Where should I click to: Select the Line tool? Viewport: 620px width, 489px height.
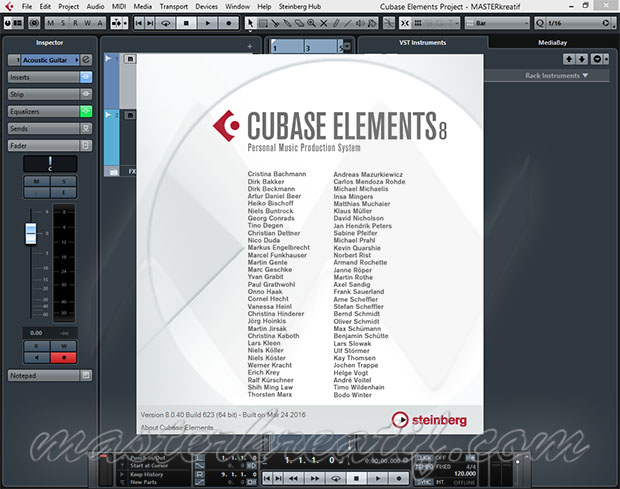point(348,23)
